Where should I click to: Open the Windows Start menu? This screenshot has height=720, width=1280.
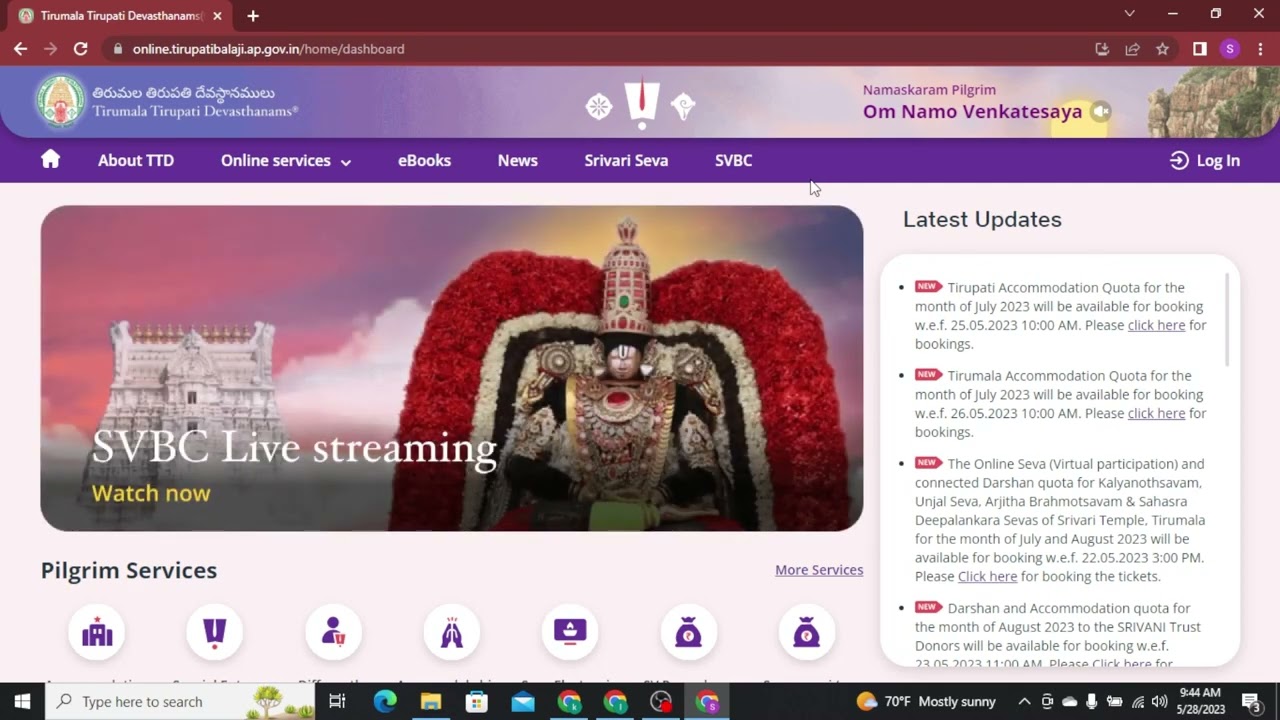click(22, 702)
